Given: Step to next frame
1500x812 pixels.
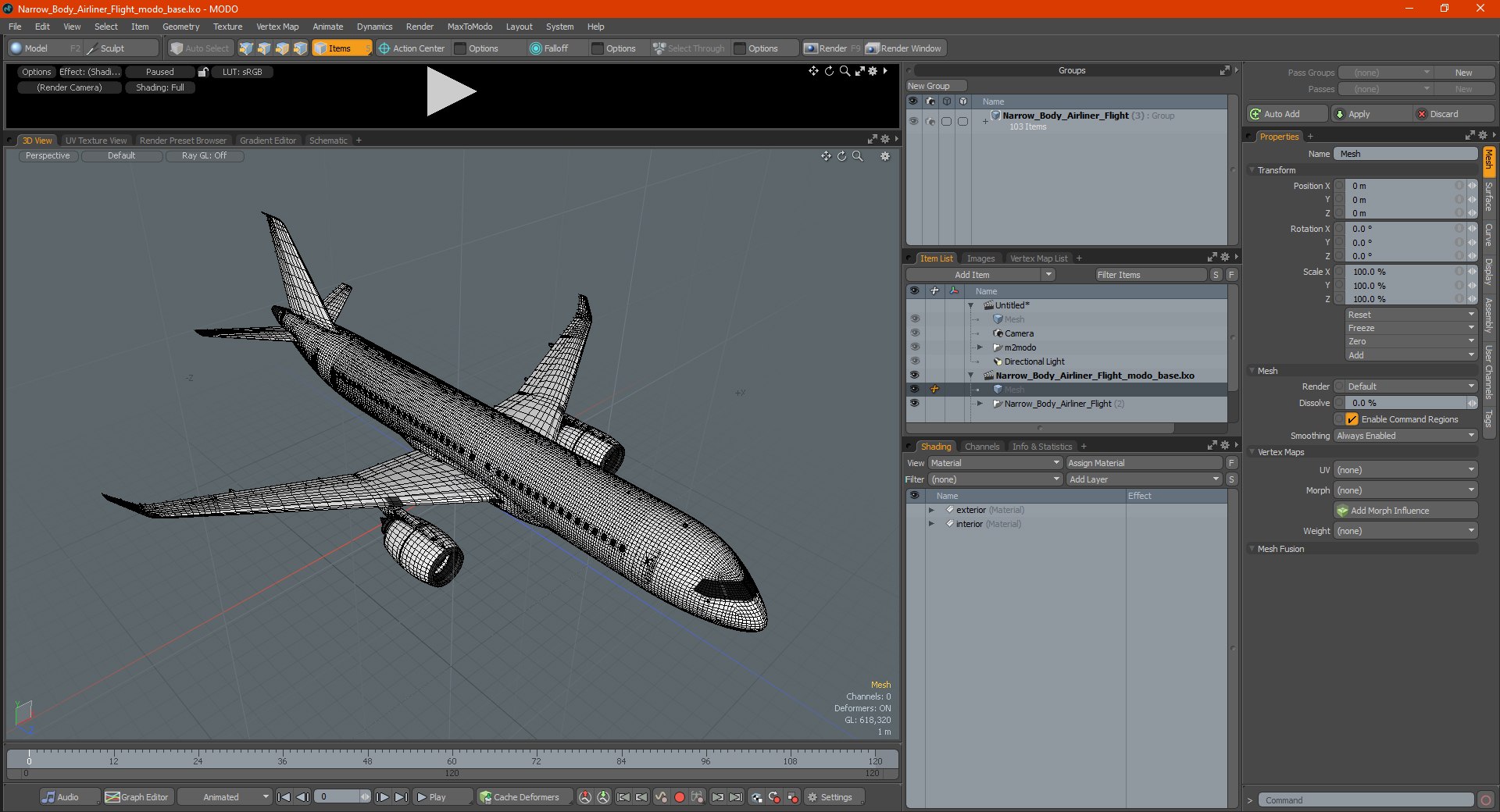Looking at the screenshot, I should pos(382,797).
